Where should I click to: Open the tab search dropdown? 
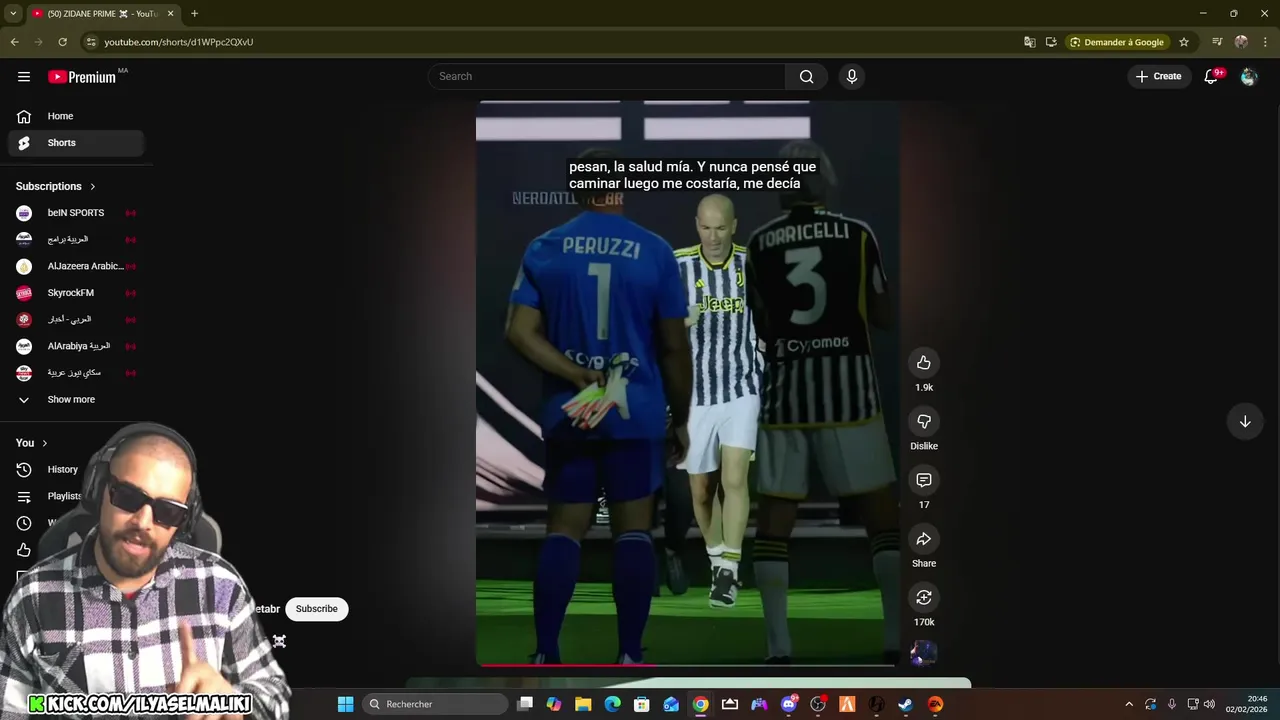[x=12, y=13]
